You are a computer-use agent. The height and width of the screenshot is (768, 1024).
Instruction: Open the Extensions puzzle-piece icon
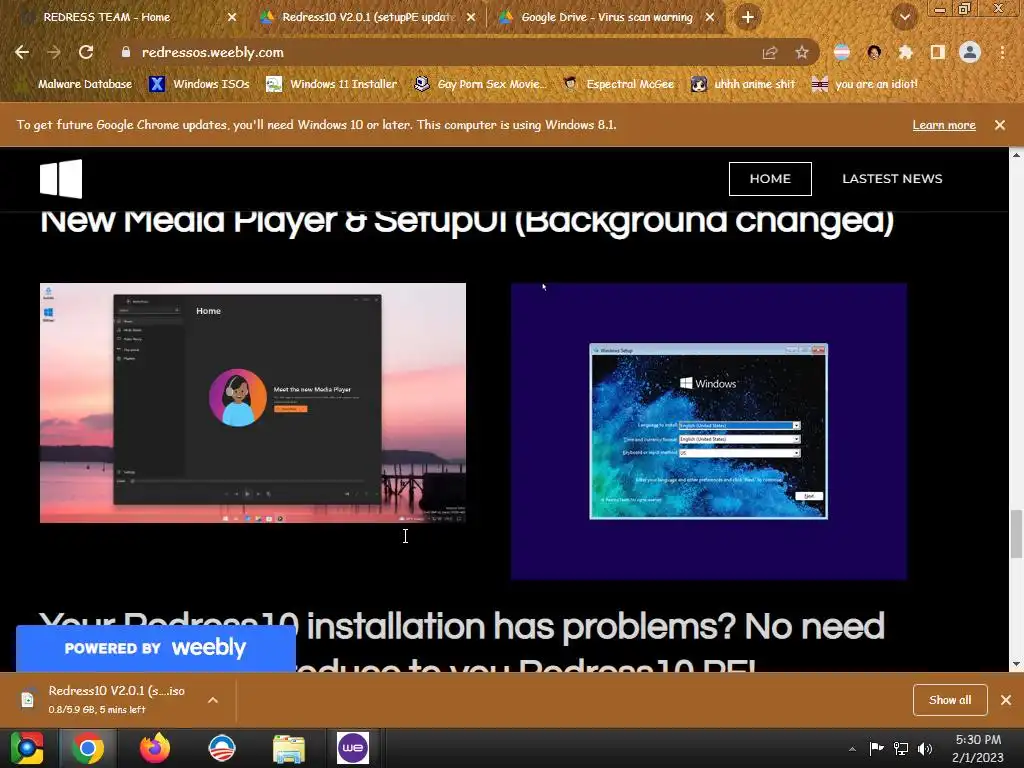coord(905,52)
